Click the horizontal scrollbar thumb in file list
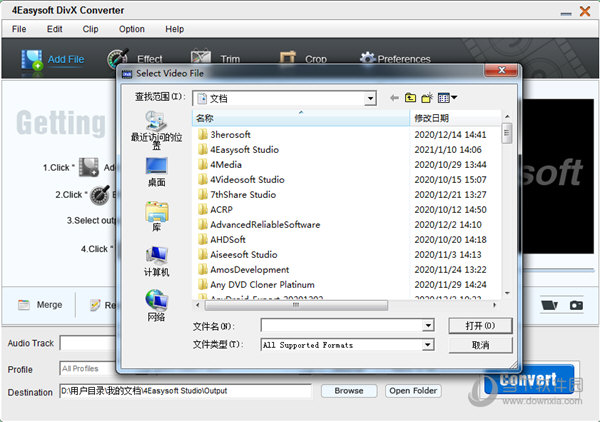The height and width of the screenshot is (422, 600). click(x=296, y=305)
